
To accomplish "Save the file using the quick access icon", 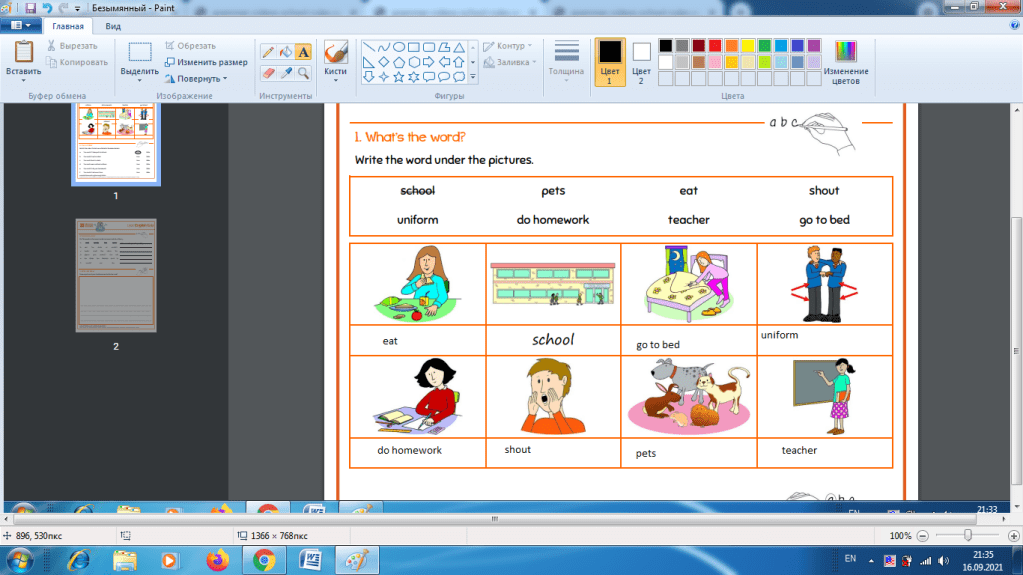I will [30, 8].
